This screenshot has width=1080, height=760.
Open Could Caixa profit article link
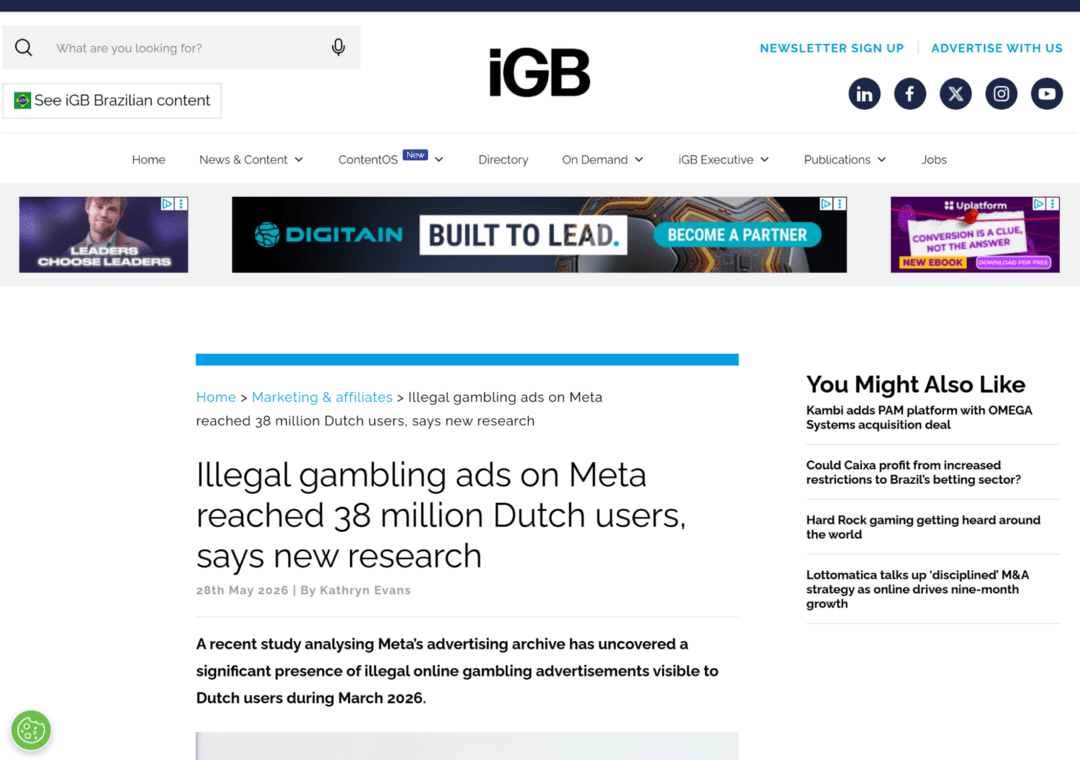(913, 473)
